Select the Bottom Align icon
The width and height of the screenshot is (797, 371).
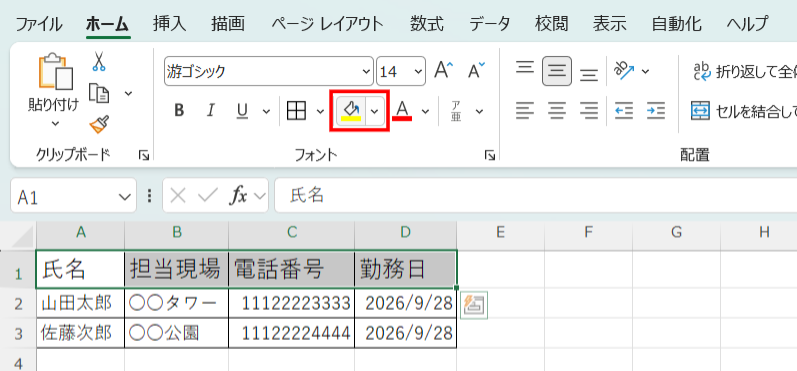(589, 74)
